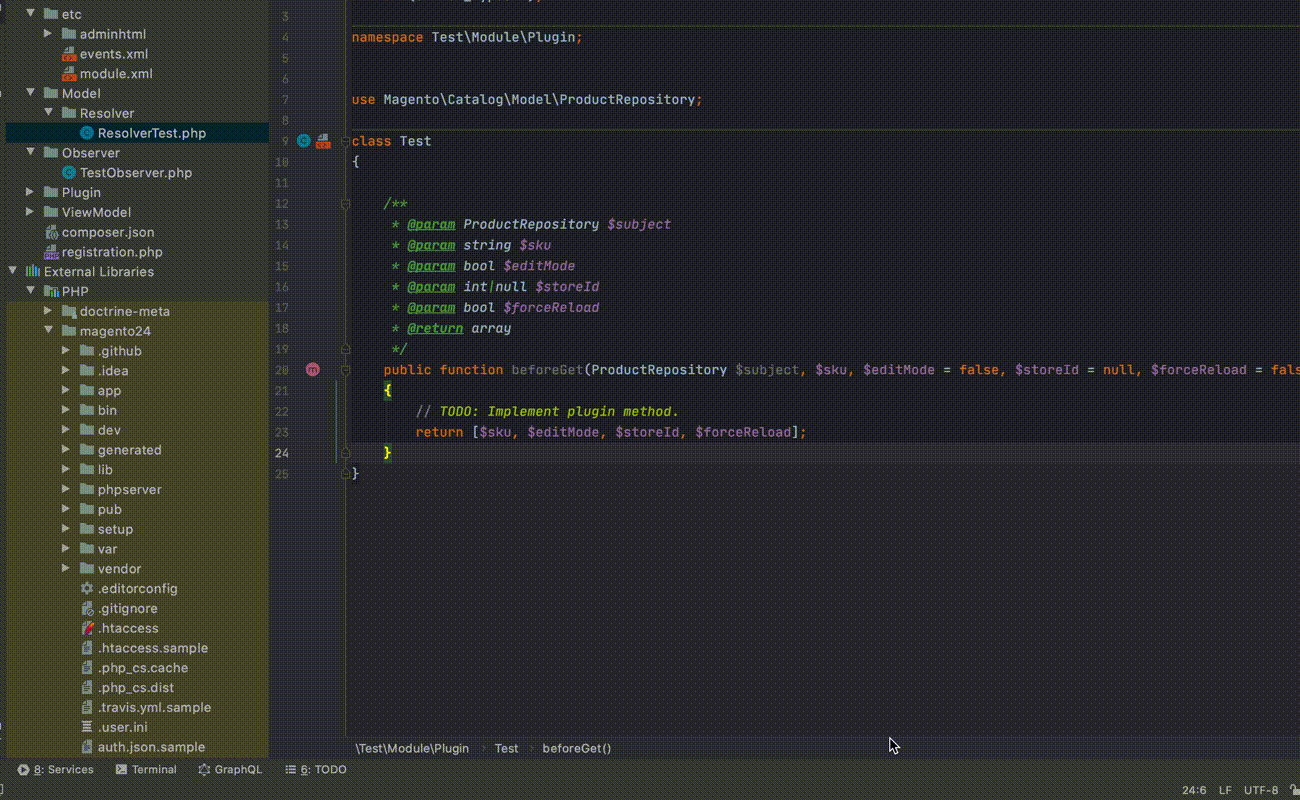Collapse the magento24 folder
The width and height of the screenshot is (1300, 800).
click(48, 331)
